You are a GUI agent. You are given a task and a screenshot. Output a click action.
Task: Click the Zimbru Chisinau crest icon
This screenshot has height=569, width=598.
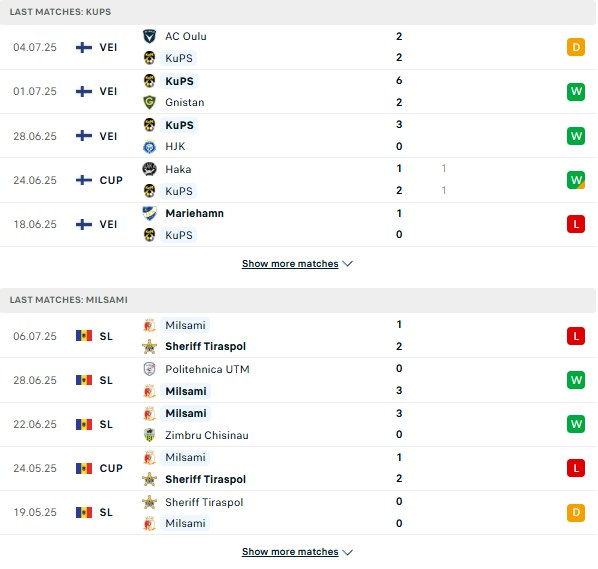[x=149, y=435]
